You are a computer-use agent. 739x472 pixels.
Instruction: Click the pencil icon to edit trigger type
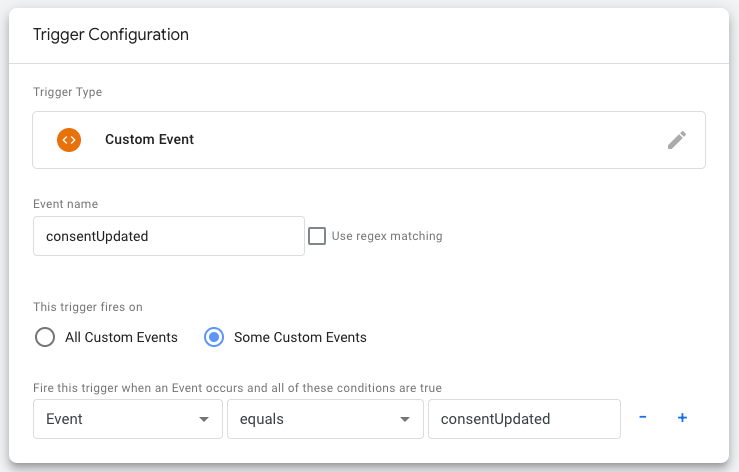pyautogui.click(x=677, y=140)
